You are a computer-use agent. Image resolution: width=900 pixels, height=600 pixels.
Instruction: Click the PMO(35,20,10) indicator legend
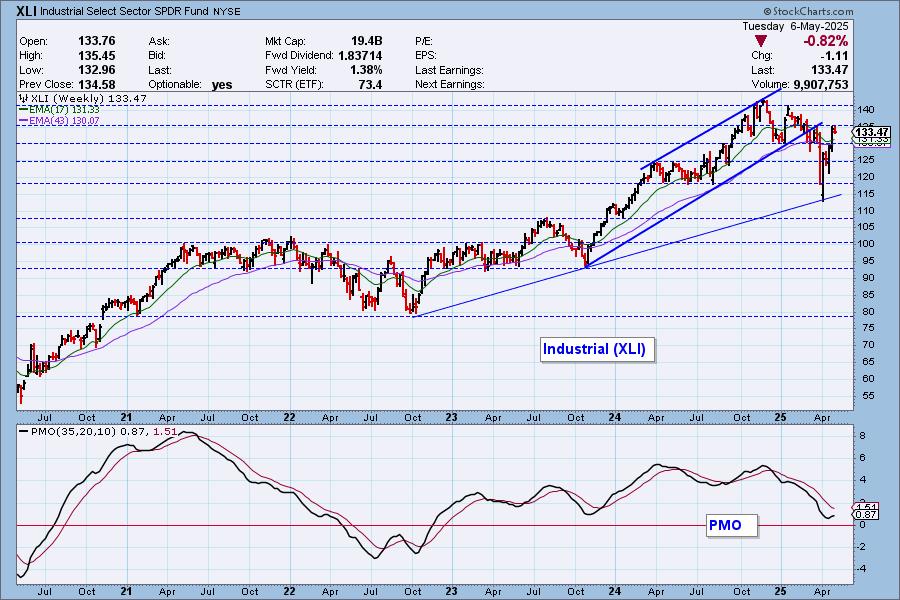point(98,431)
